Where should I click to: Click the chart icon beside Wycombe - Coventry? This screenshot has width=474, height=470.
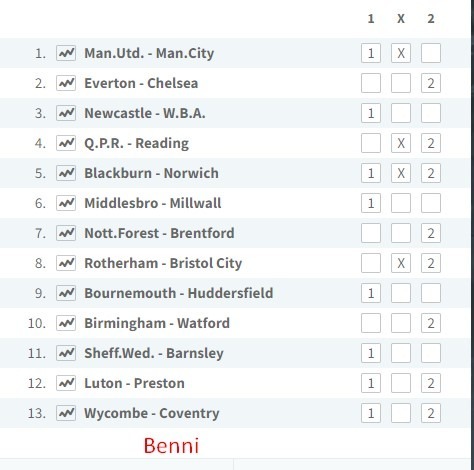tap(66, 413)
